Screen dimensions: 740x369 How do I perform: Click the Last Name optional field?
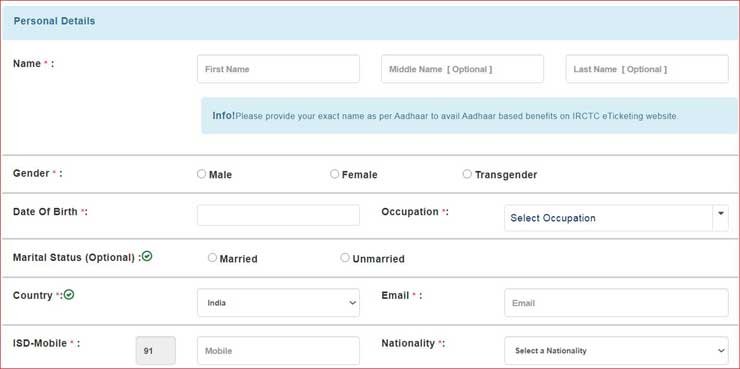(x=647, y=69)
